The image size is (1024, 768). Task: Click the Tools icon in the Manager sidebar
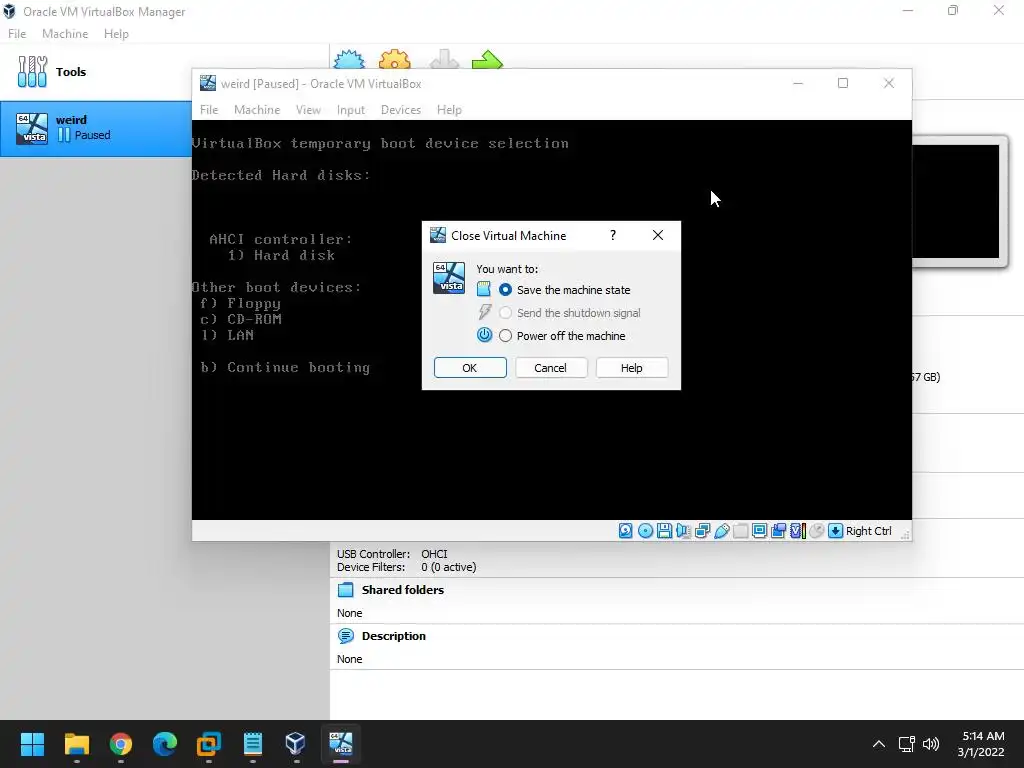32,72
